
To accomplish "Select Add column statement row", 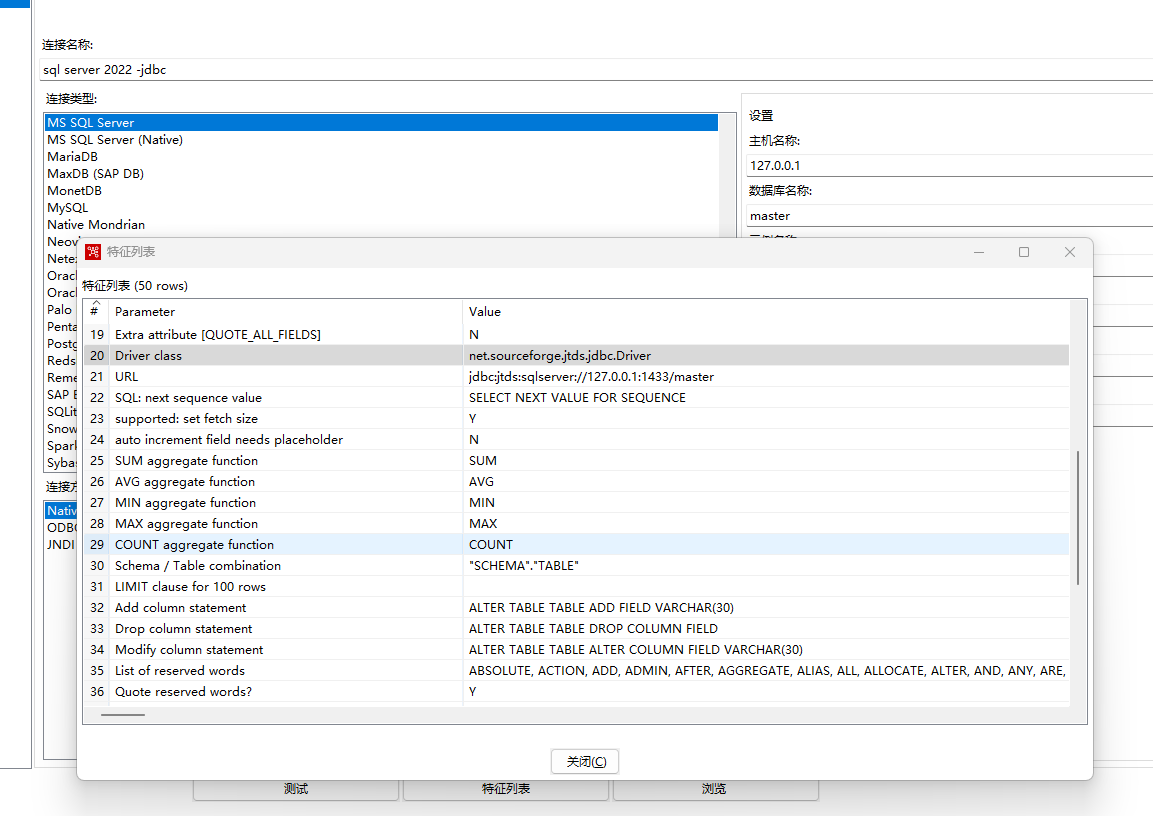I will point(576,608).
